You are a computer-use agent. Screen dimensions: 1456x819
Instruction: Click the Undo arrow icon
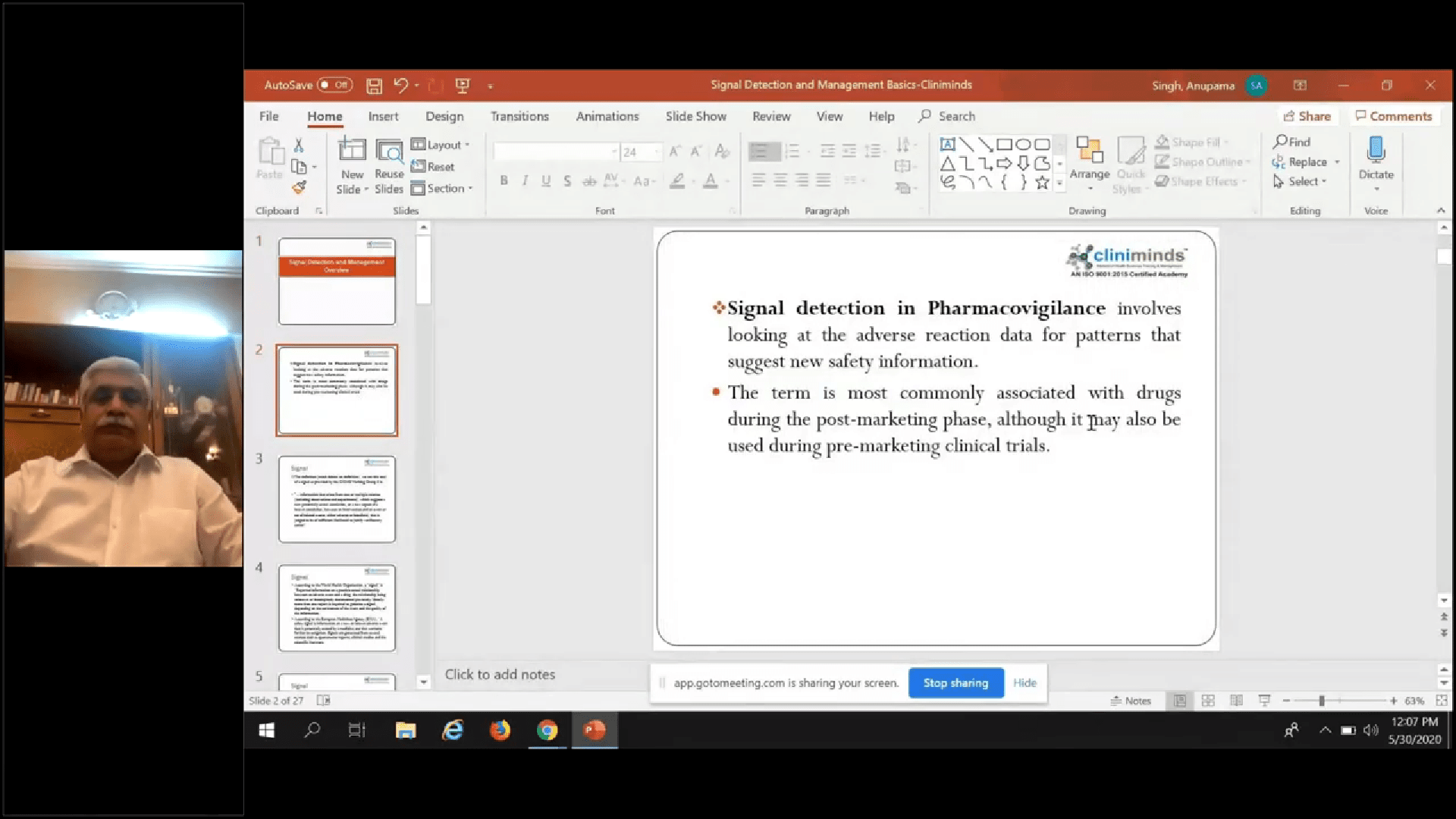[x=400, y=86]
